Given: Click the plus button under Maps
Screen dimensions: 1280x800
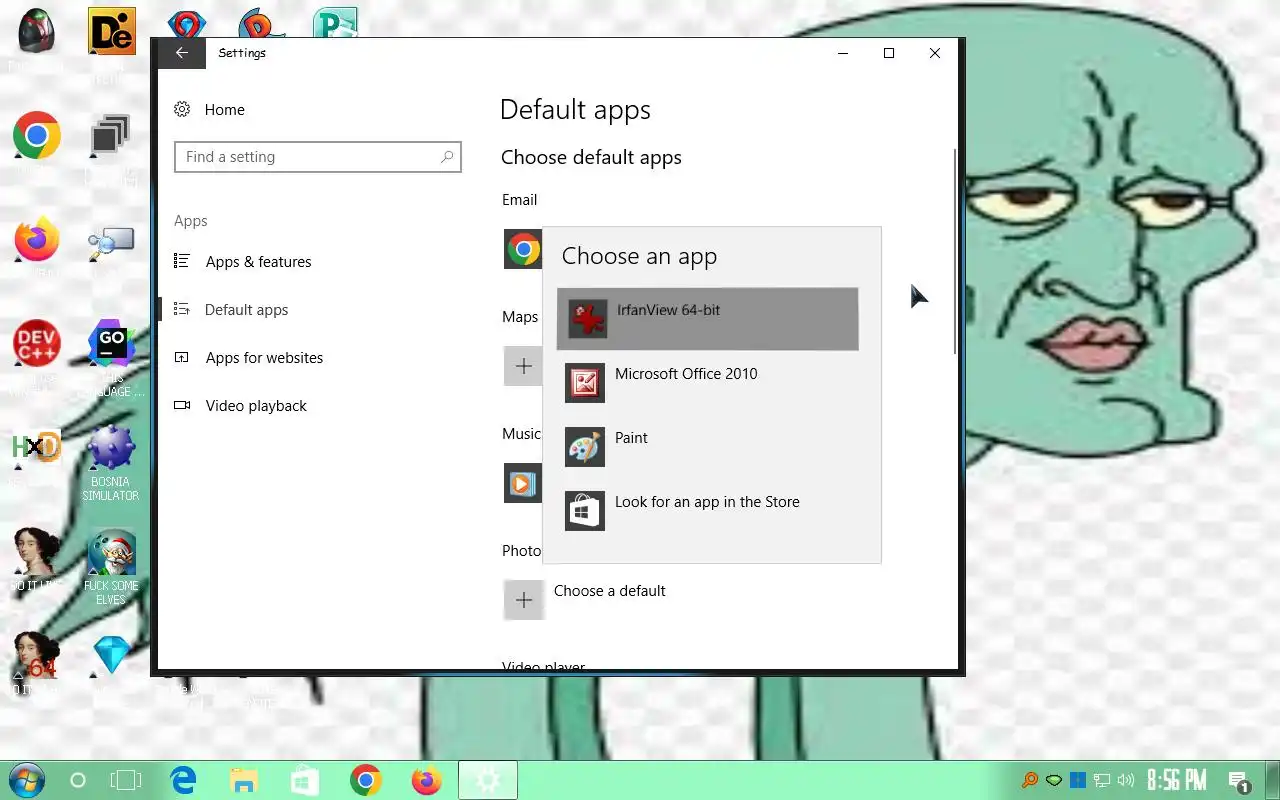Looking at the screenshot, I should [523, 366].
